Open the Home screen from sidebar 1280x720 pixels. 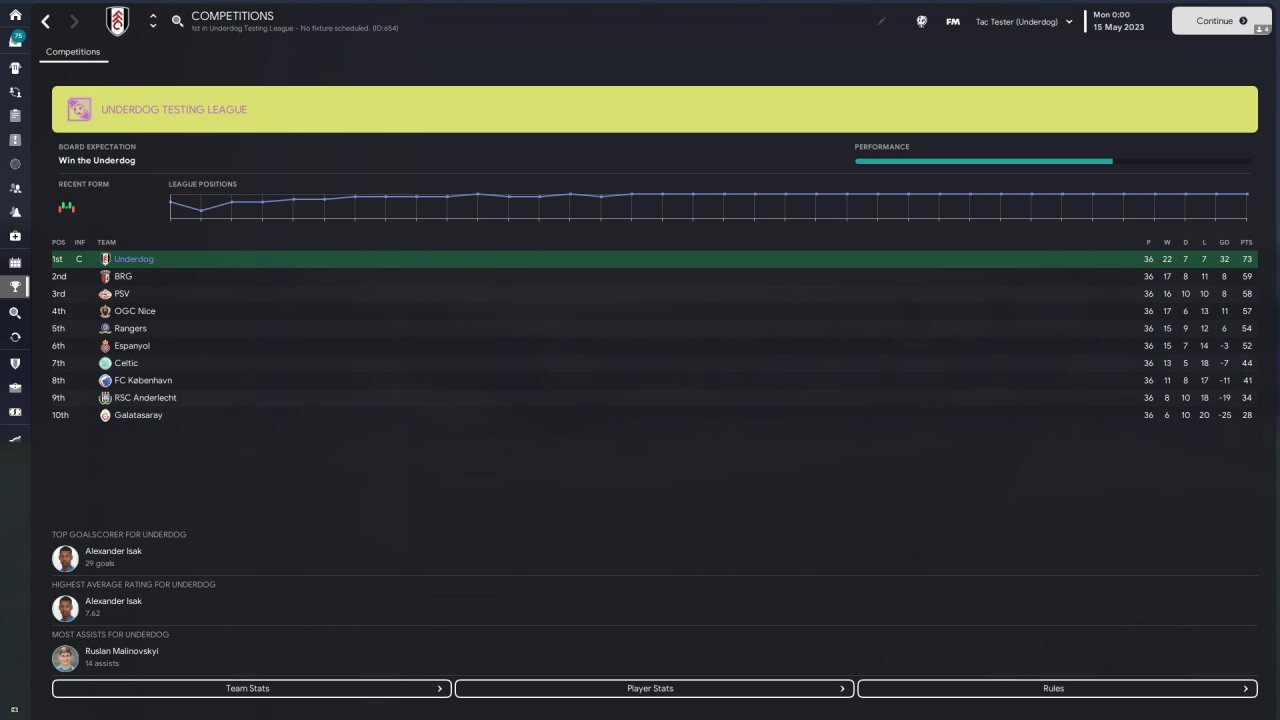pyautogui.click(x=15, y=15)
